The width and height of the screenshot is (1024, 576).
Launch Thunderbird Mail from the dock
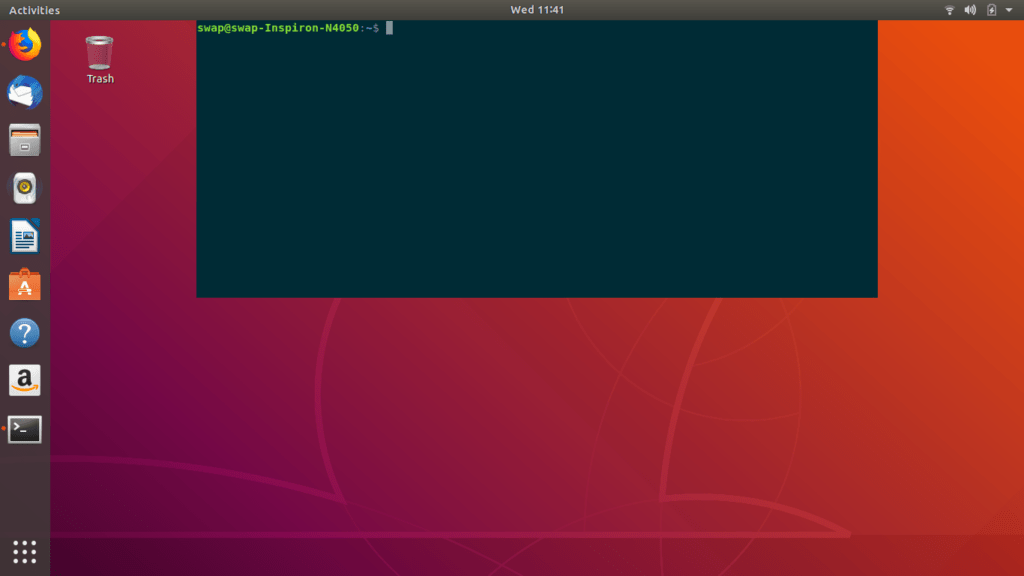pyautogui.click(x=25, y=92)
